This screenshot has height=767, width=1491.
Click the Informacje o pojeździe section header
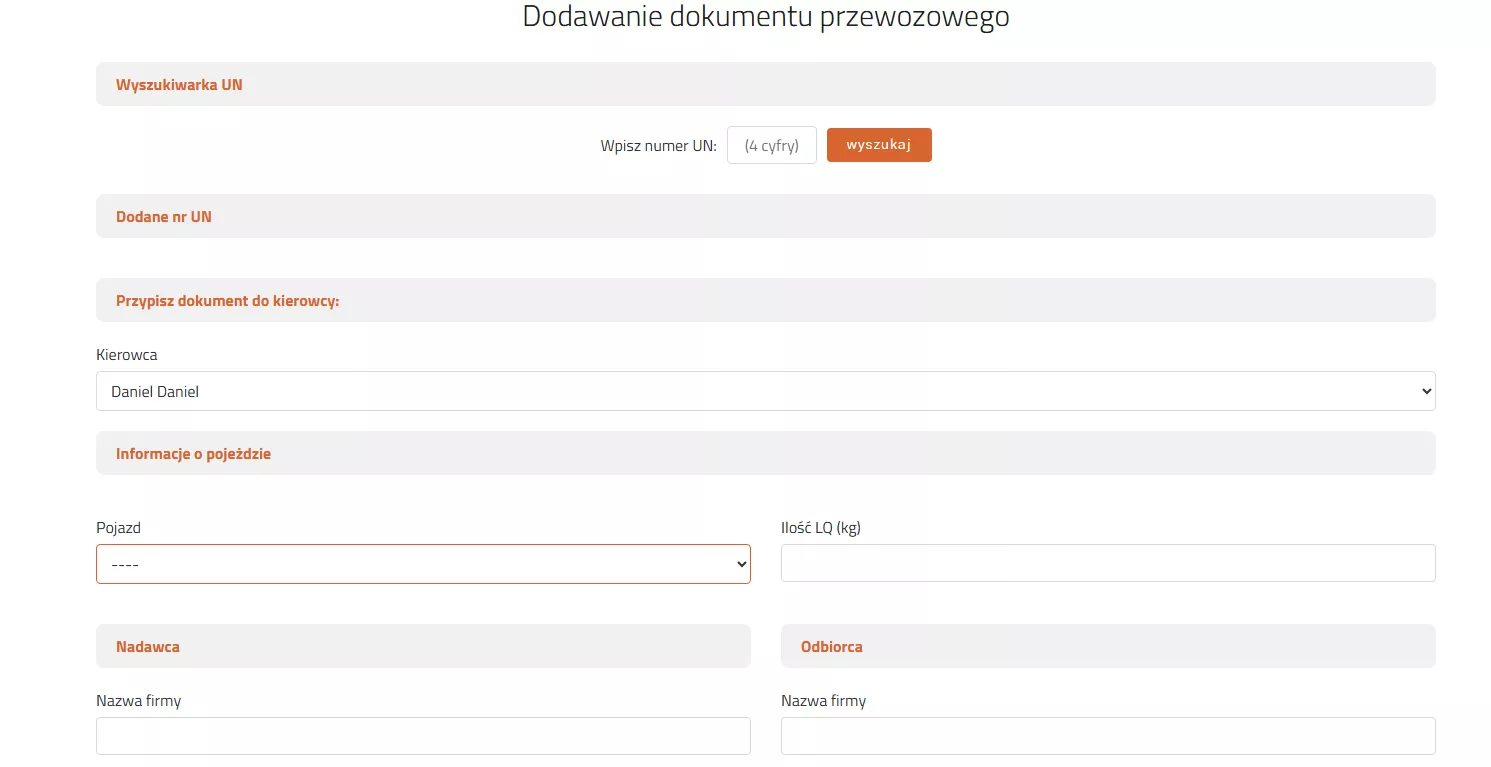point(193,453)
